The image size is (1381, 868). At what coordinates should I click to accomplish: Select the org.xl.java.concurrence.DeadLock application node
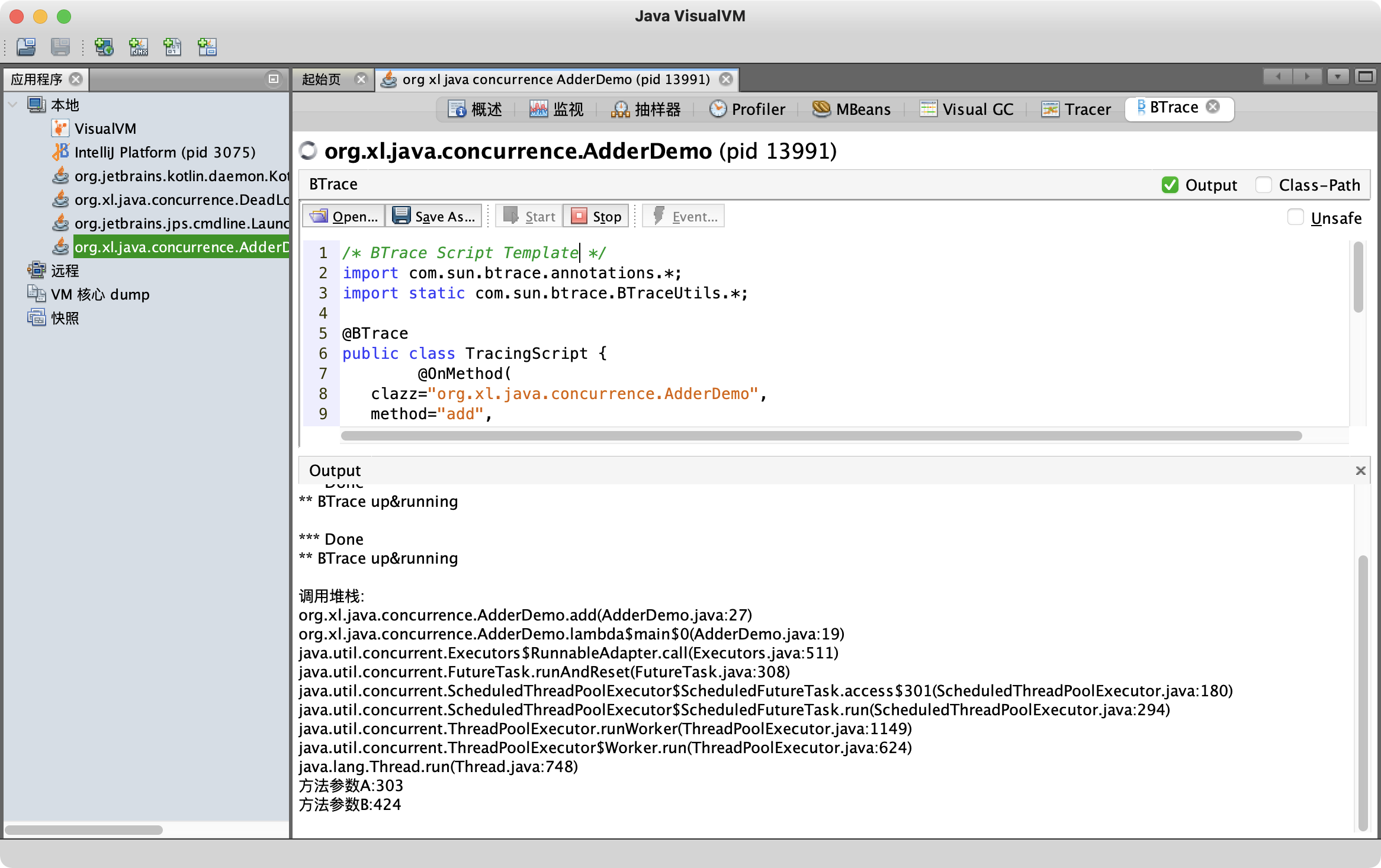click(x=181, y=200)
